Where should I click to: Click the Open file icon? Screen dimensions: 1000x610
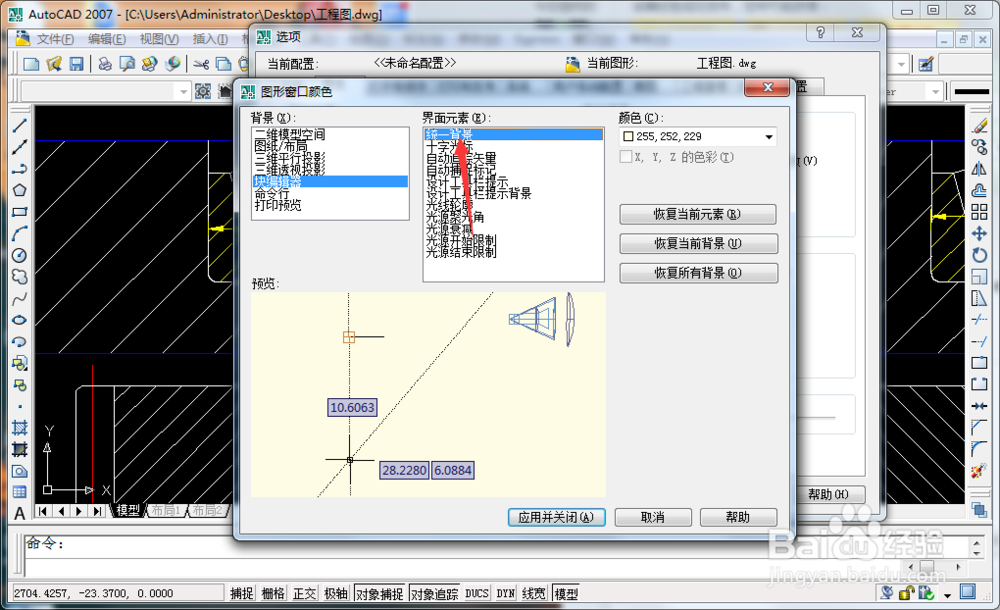(x=54, y=64)
